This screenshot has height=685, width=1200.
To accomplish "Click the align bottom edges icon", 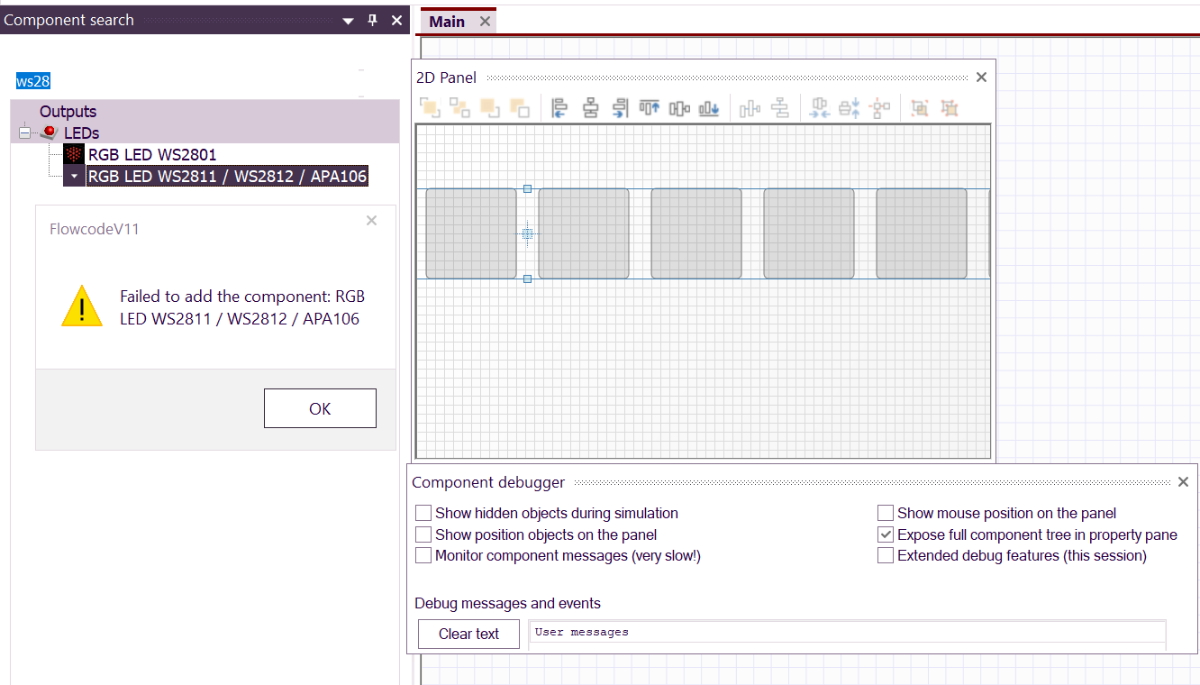I will pyautogui.click(x=709, y=108).
